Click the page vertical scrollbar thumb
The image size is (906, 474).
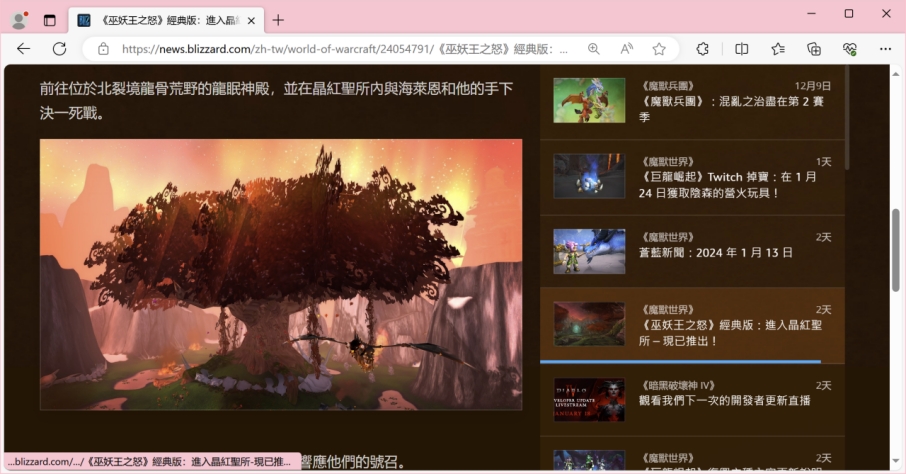click(x=896, y=250)
